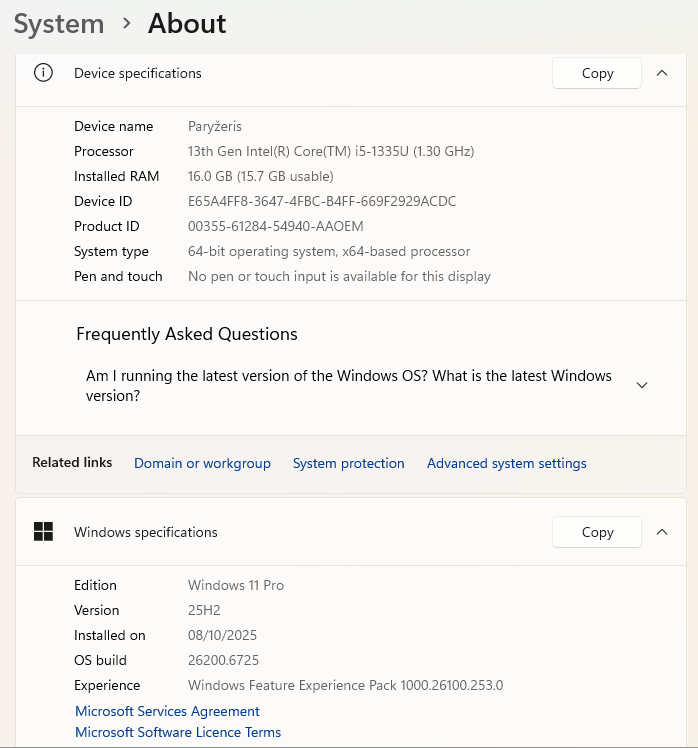The image size is (698, 748).
Task: Select Pen and touch value text
Action: coord(339,276)
